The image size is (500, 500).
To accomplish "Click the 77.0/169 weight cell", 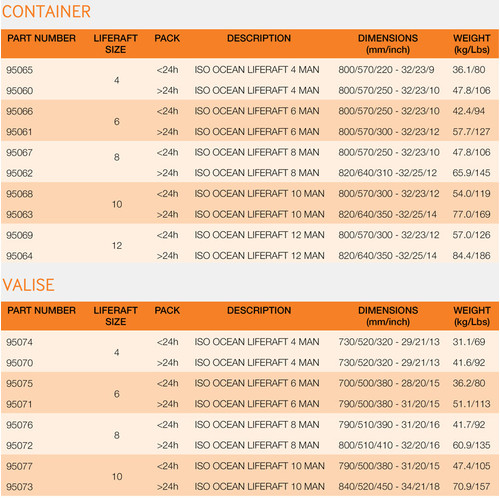I will [471, 214].
